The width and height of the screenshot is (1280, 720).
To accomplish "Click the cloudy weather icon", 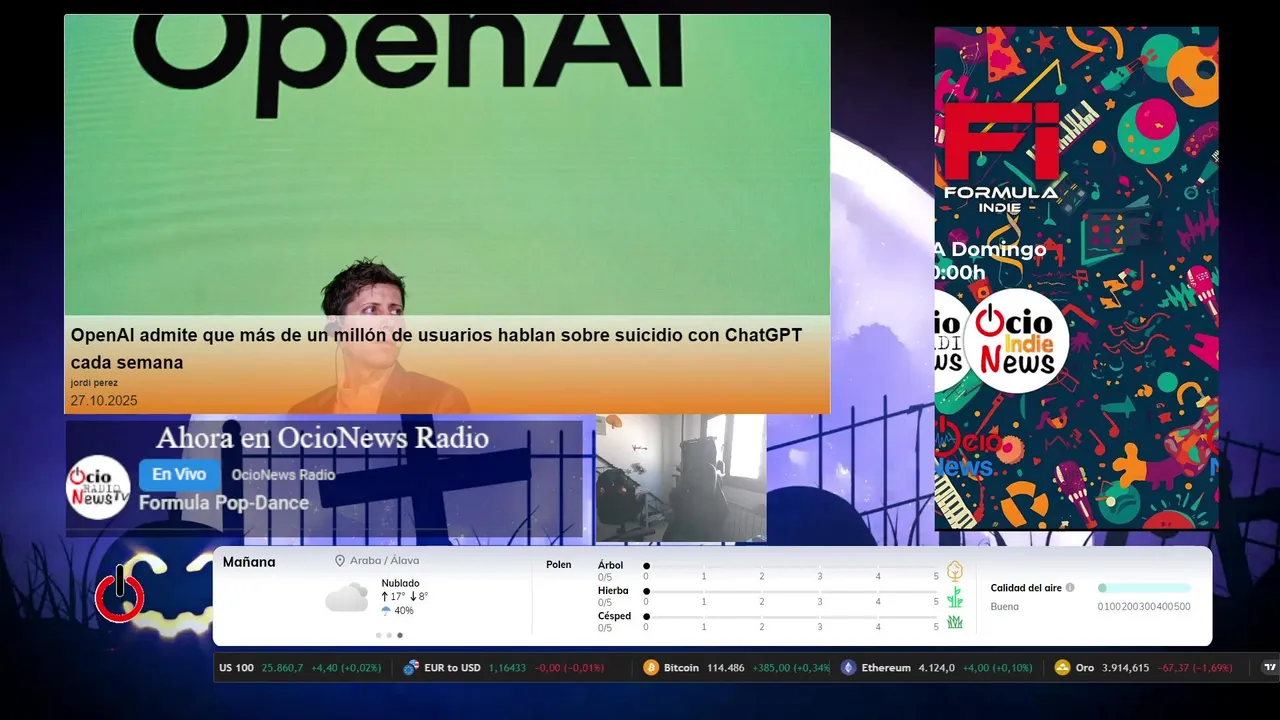I will (x=346, y=597).
